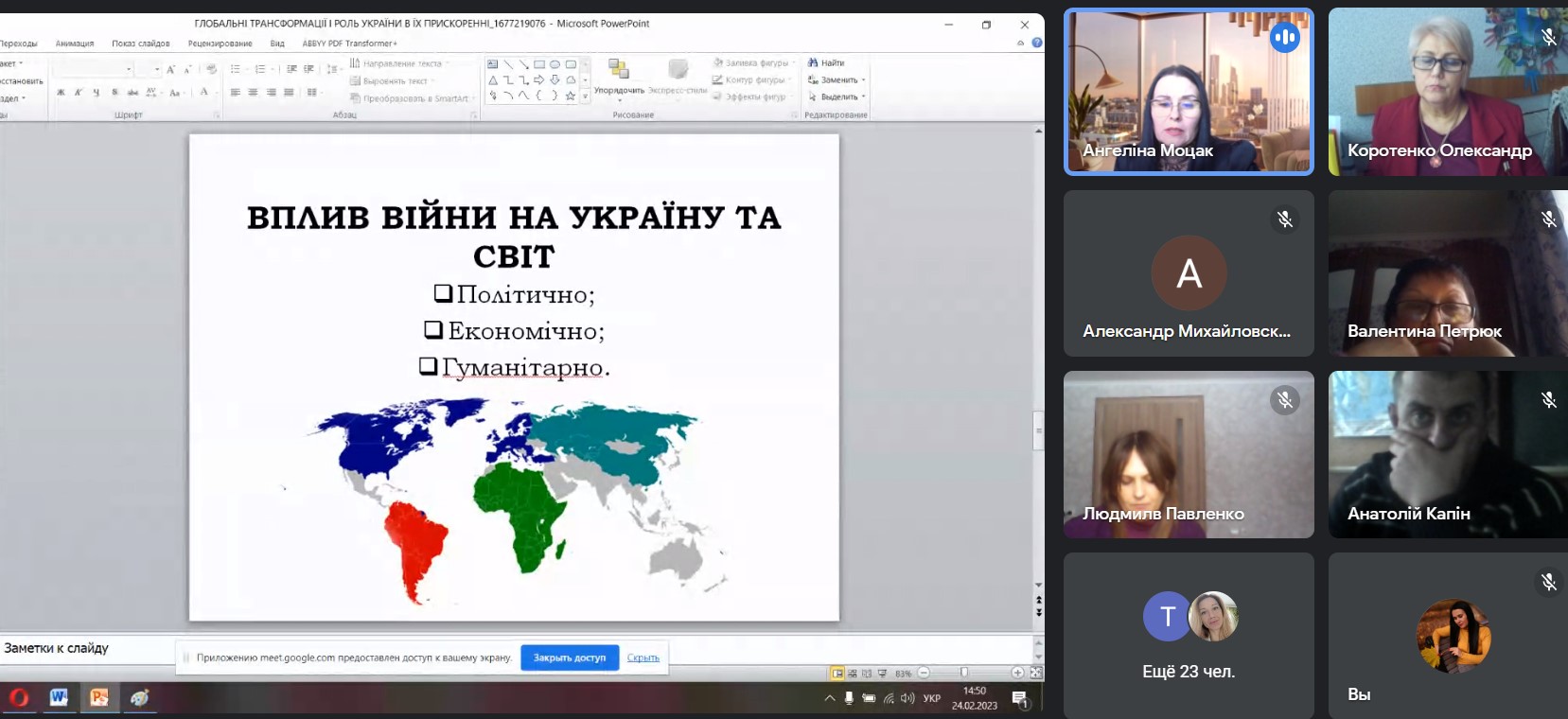Screen dimensions: 1568x719
Task: Toggle underline (Ч) text formatting
Action: (x=96, y=93)
